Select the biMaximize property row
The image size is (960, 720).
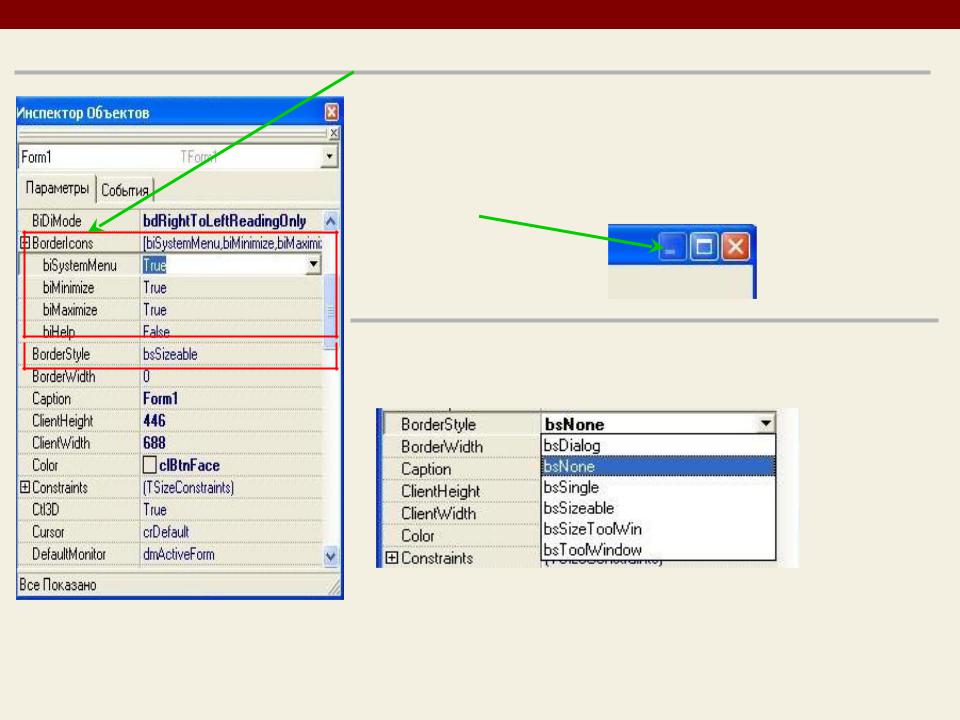171,310
